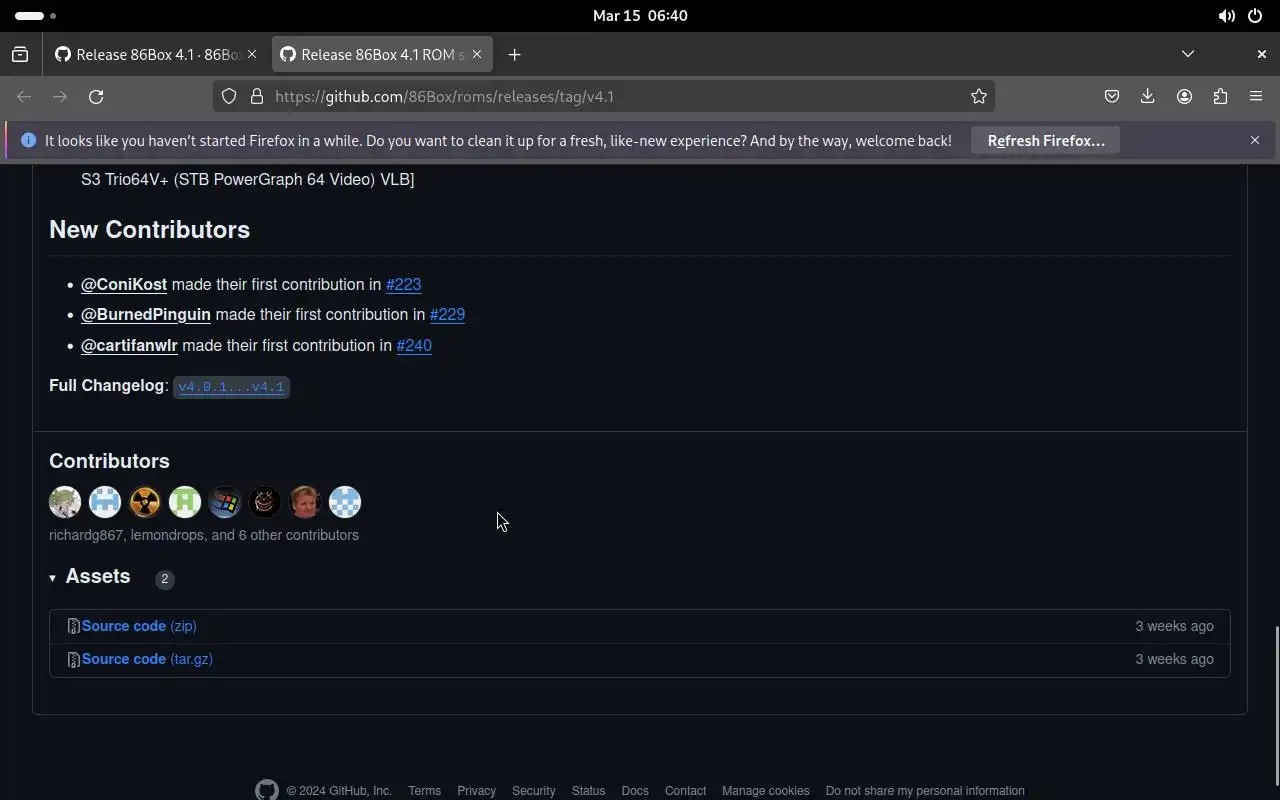The height and width of the screenshot is (800, 1280).
Task: Click the zip file icon beside Source code
Action: coord(73,626)
